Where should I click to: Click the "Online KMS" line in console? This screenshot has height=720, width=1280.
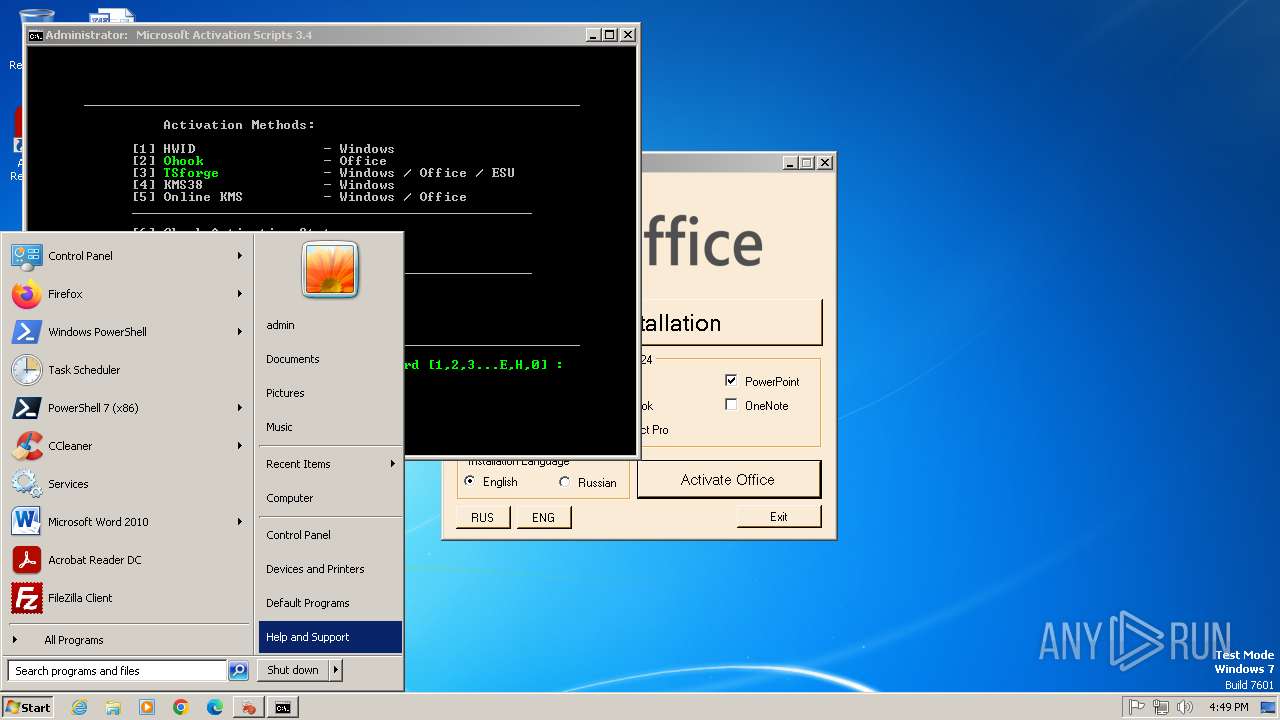pyautogui.click(x=299, y=197)
